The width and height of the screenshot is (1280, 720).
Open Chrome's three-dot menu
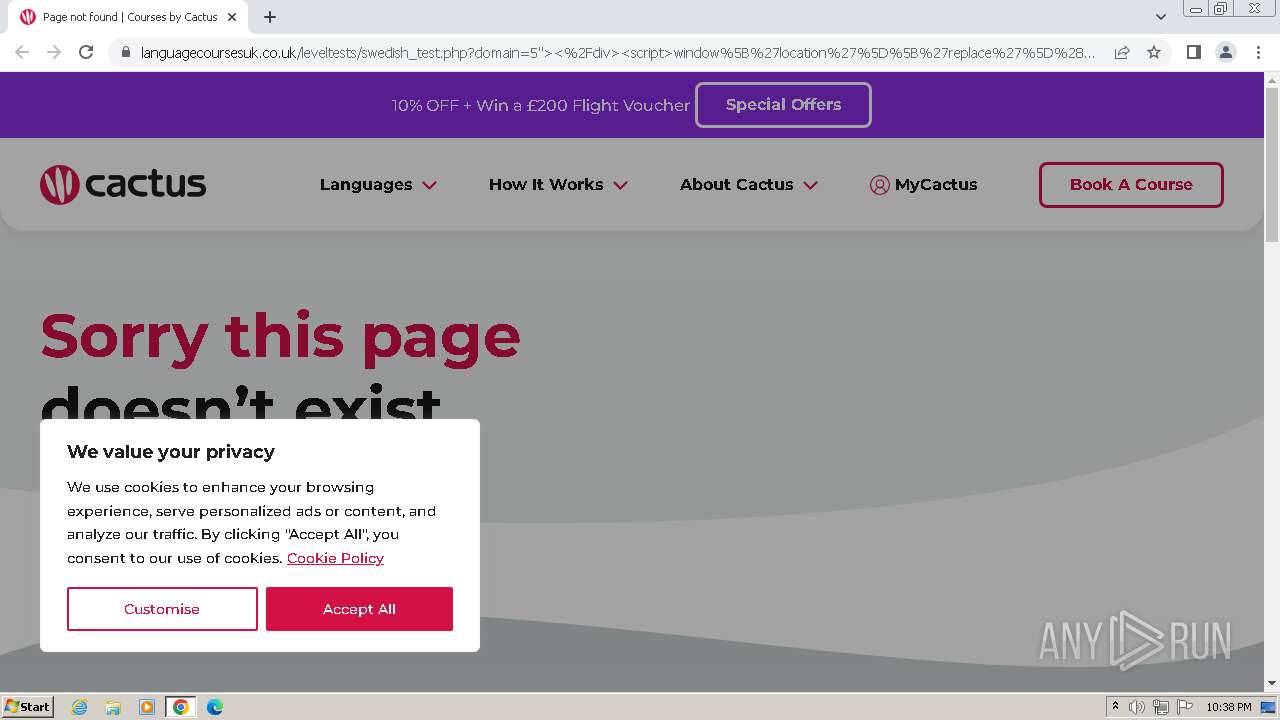pos(1258,52)
